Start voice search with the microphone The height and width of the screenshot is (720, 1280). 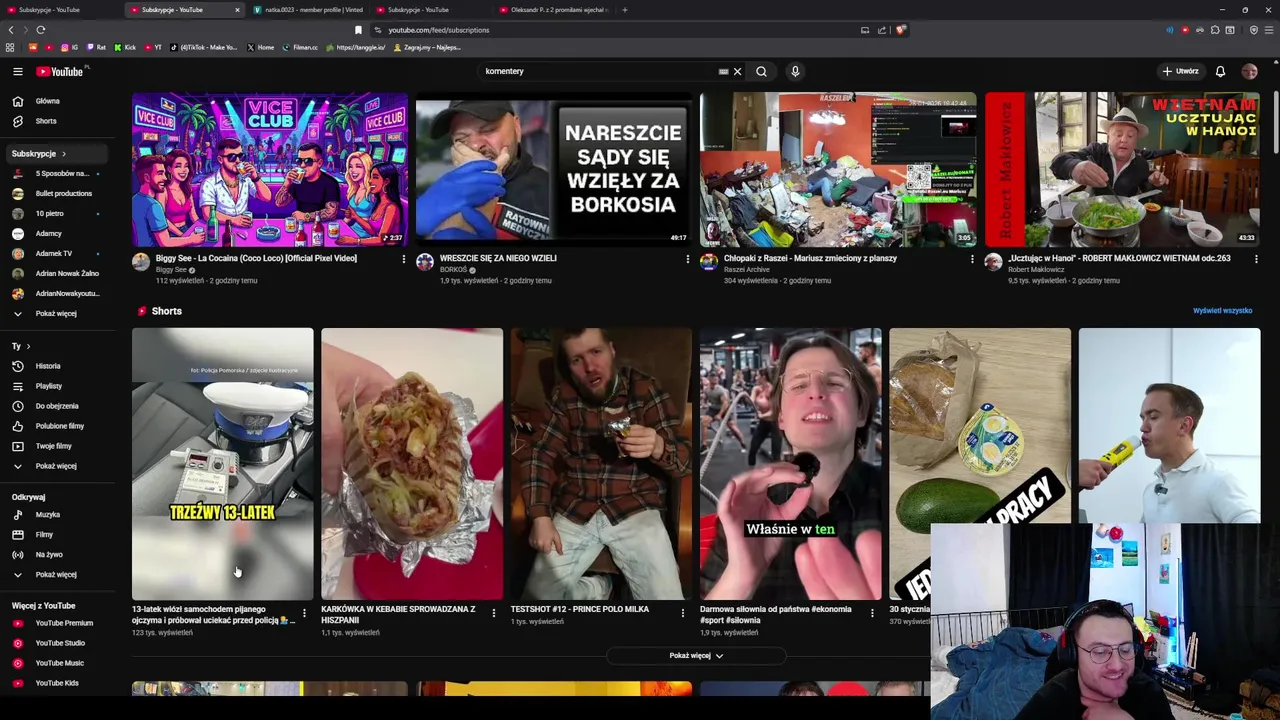(x=795, y=71)
